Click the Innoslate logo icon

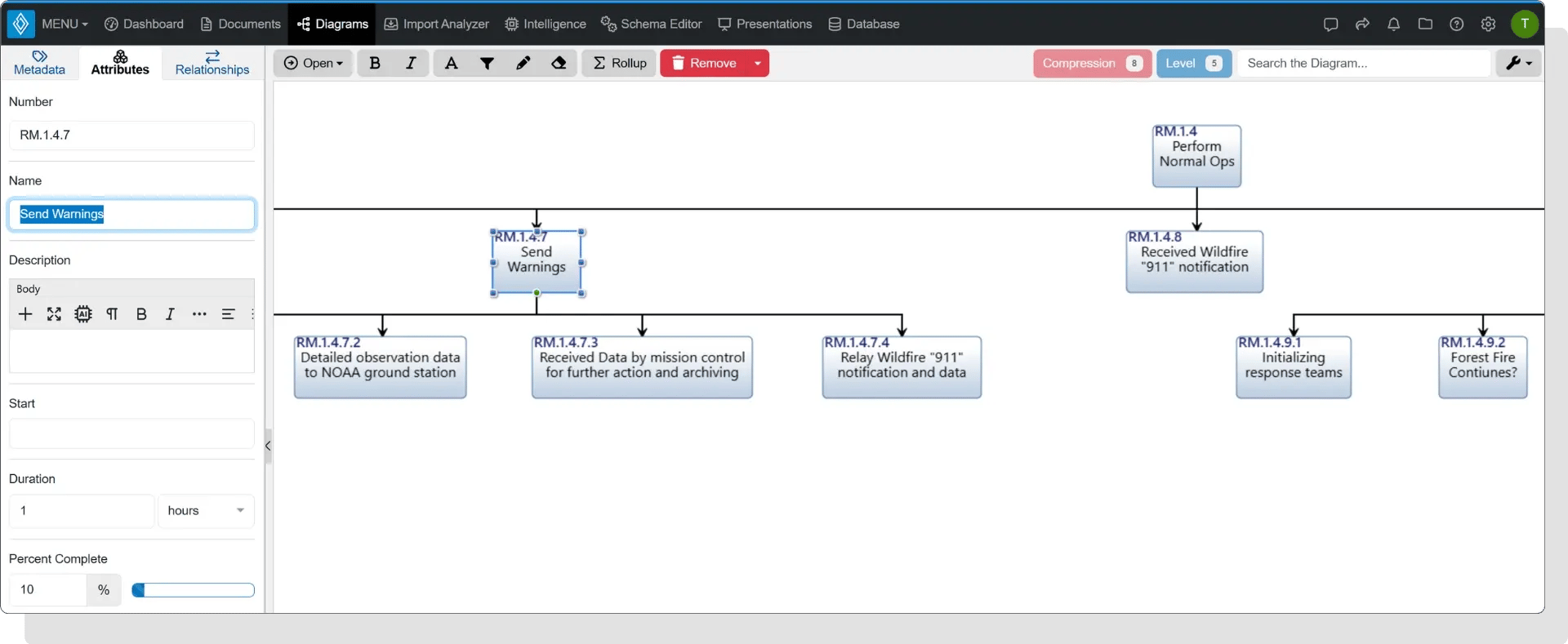[x=20, y=24]
